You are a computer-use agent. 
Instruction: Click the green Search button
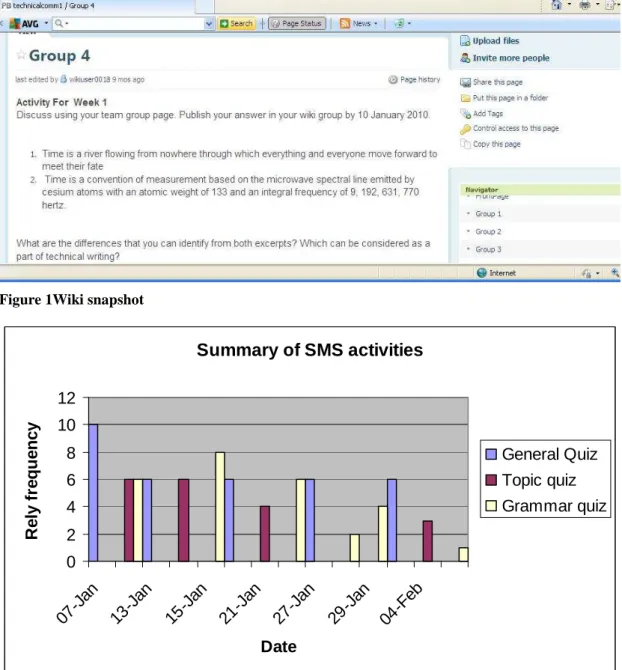[x=236, y=24]
